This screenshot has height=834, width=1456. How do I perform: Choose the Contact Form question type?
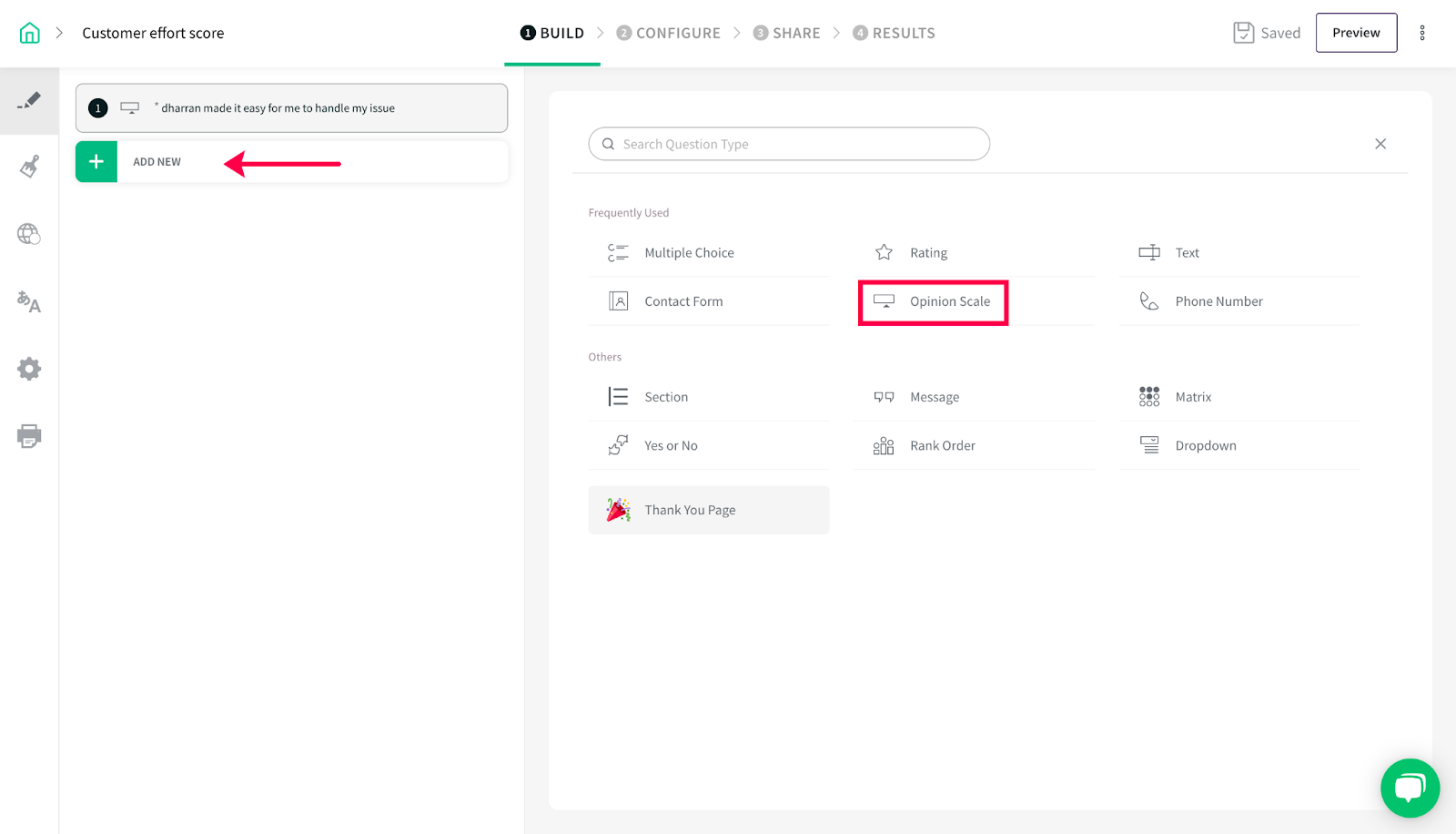point(709,301)
